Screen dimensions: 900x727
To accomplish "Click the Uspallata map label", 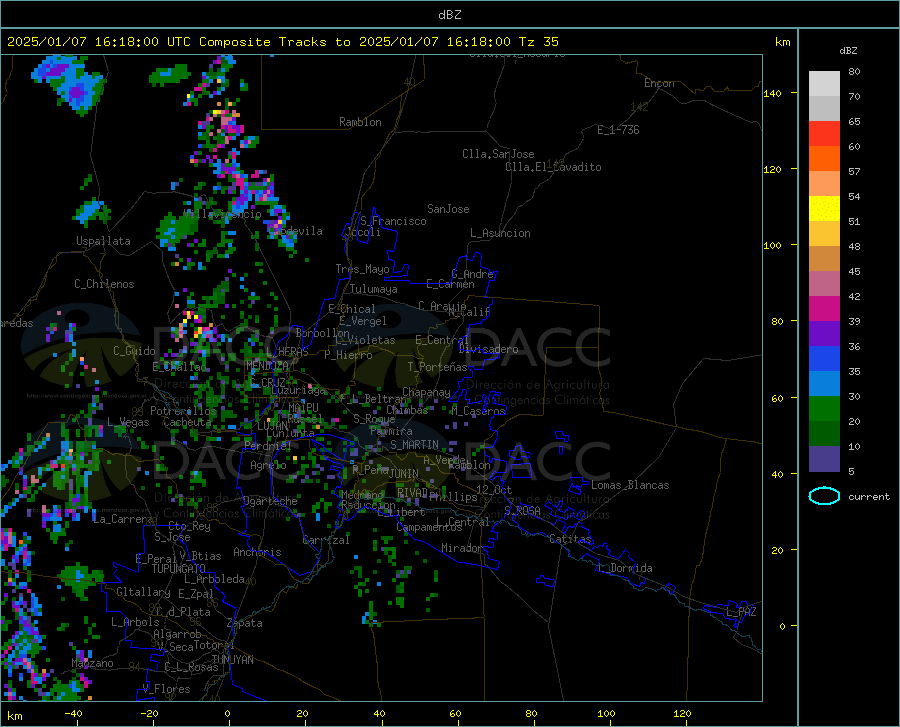I will (x=103, y=241).
